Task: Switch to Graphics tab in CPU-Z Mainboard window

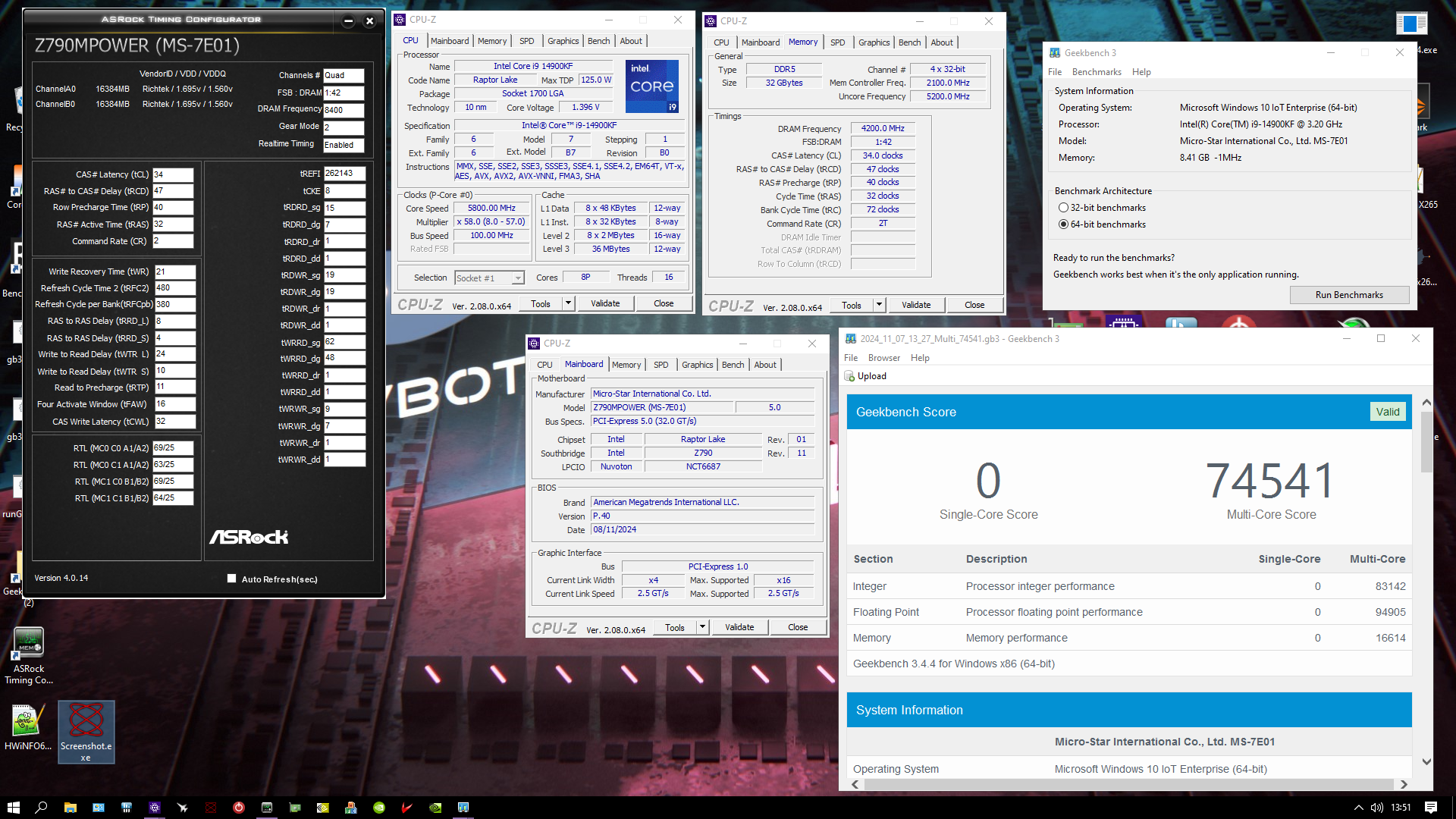Action: click(x=697, y=365)
